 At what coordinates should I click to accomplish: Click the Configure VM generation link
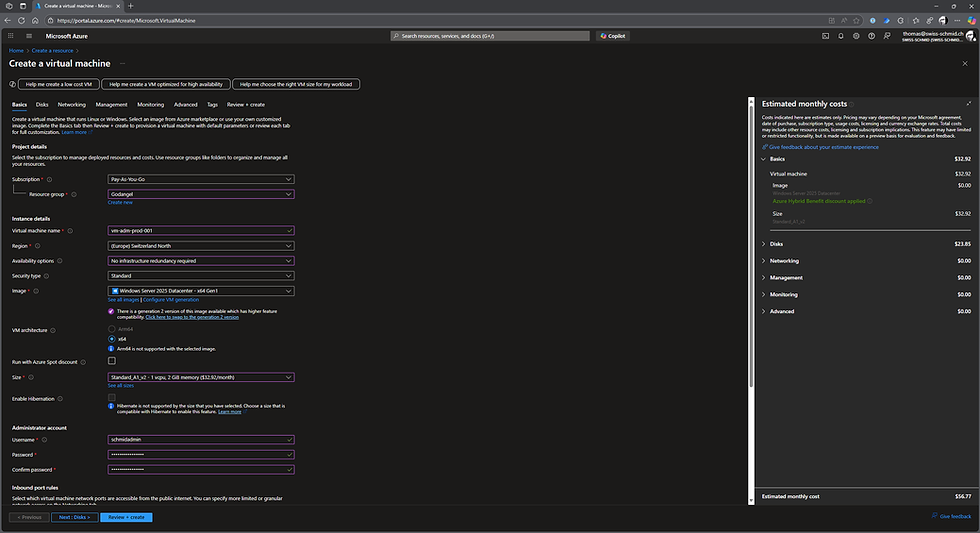point(171,300)
